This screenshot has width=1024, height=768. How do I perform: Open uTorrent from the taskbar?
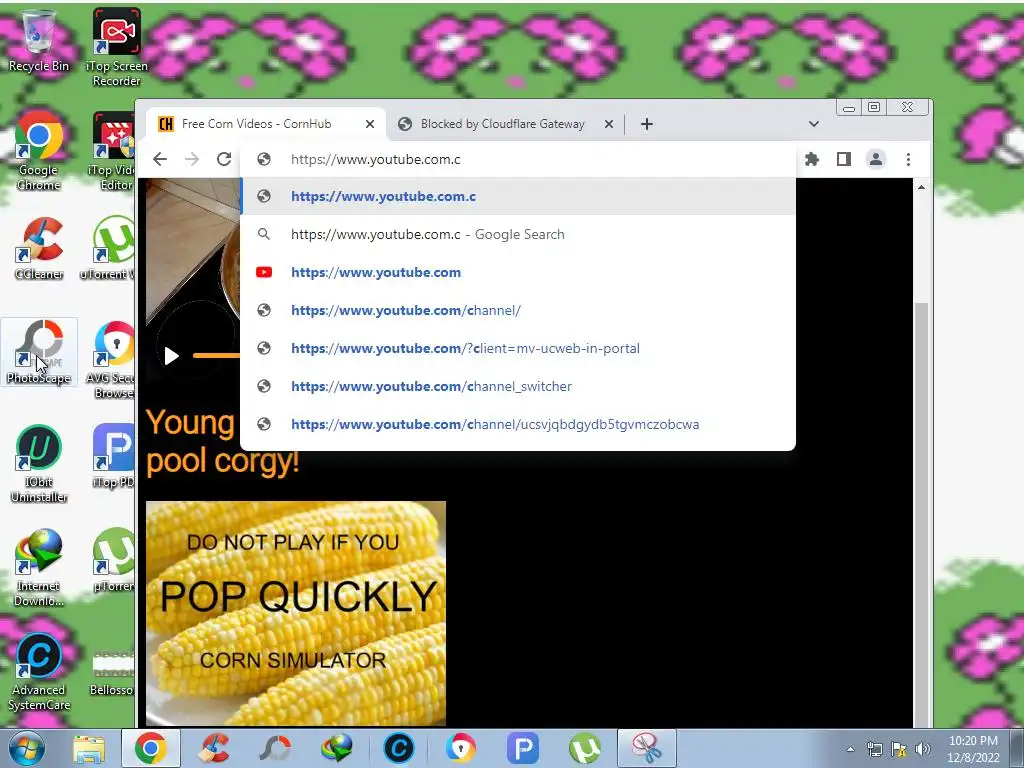point(584,748)
